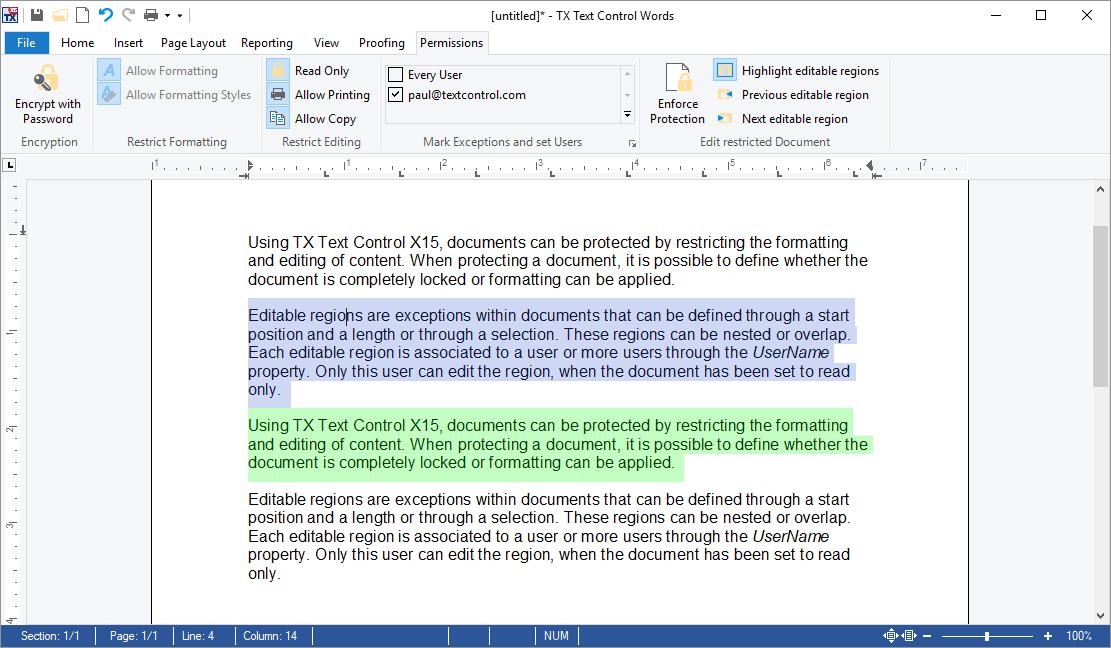
Task: Click the zoom in plus icon
Action: (1047, 636)
